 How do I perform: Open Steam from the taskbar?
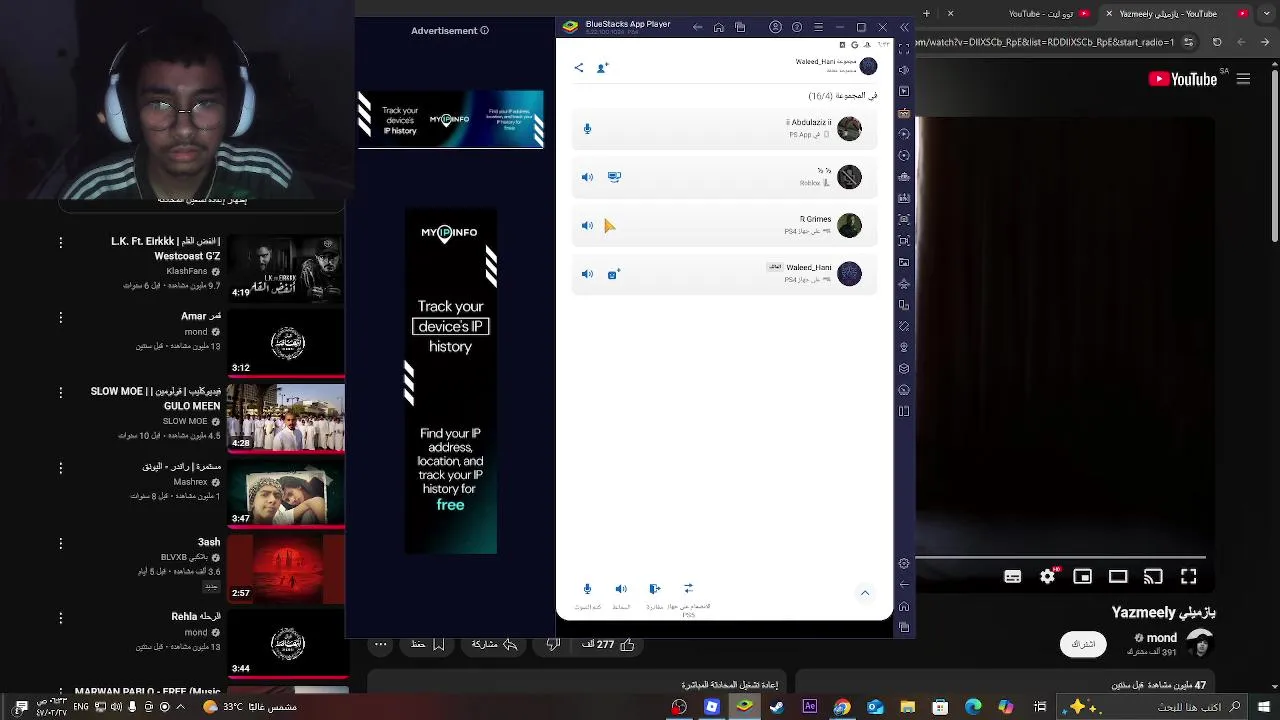pos(777,706)
